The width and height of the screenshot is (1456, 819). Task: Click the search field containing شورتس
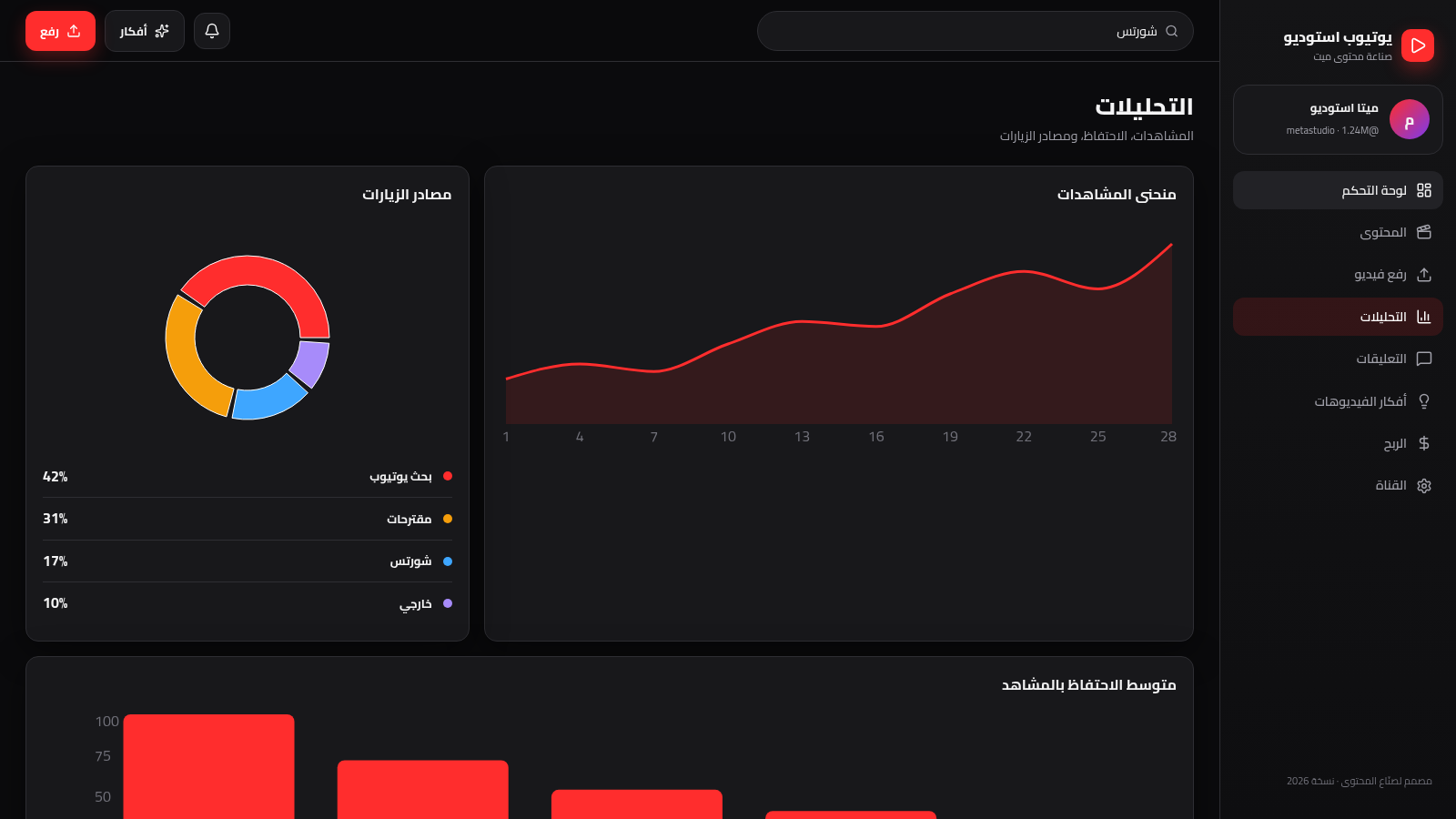click(x=975, y=31)
